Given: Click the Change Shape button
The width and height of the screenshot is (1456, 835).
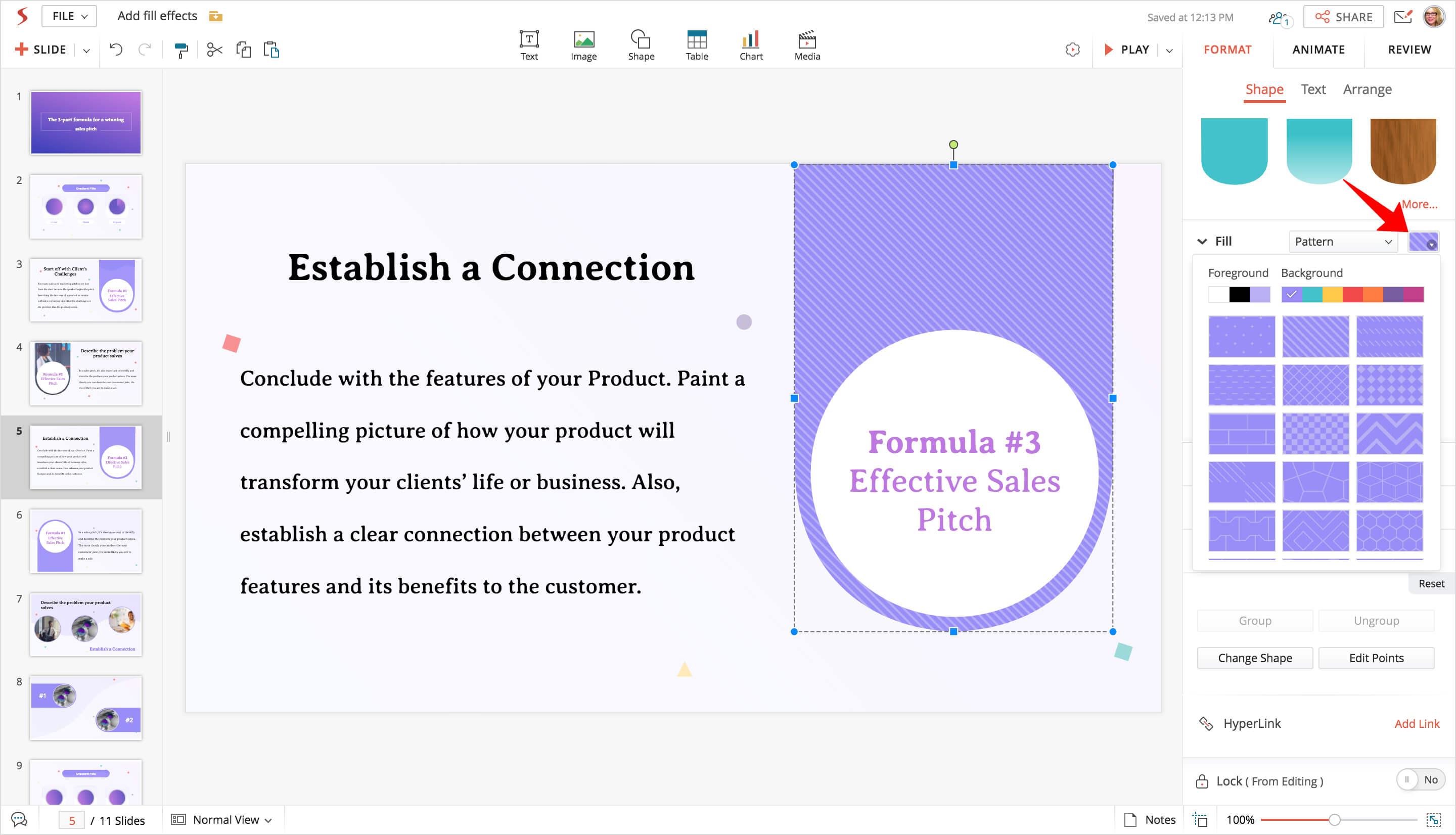Looking at the screenshot, I should pos(1254,658).
